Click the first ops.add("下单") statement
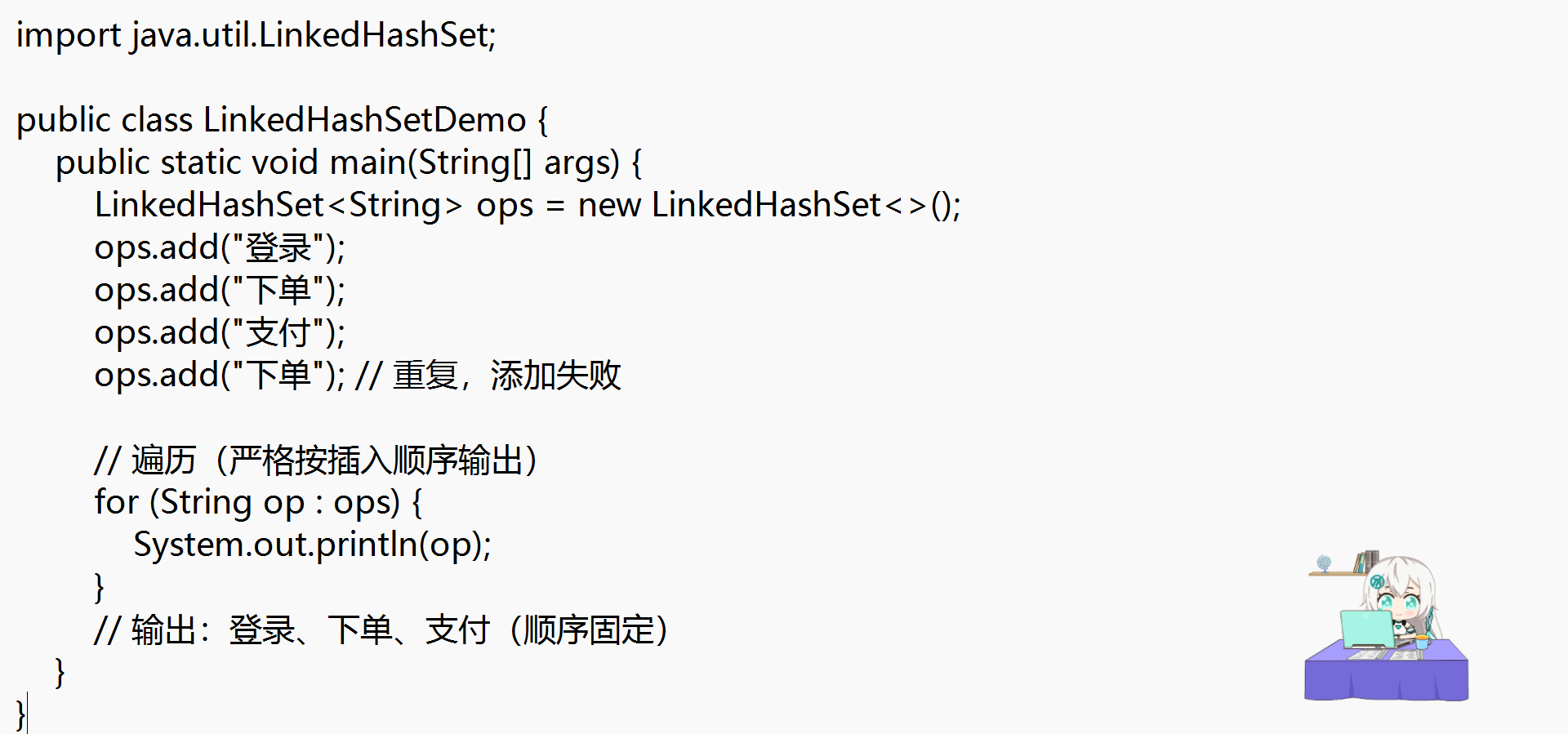 pyautogui.click(x=220, y=290)
